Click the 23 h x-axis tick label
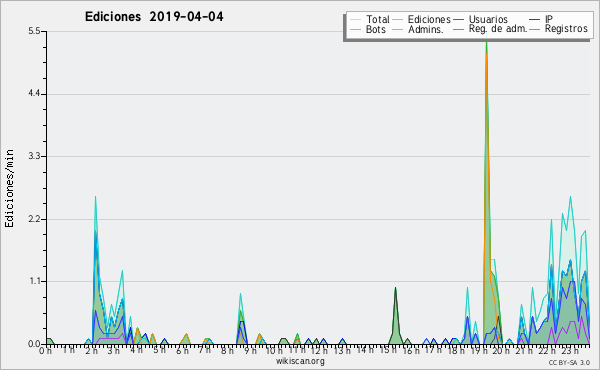 tap(569, 350)
